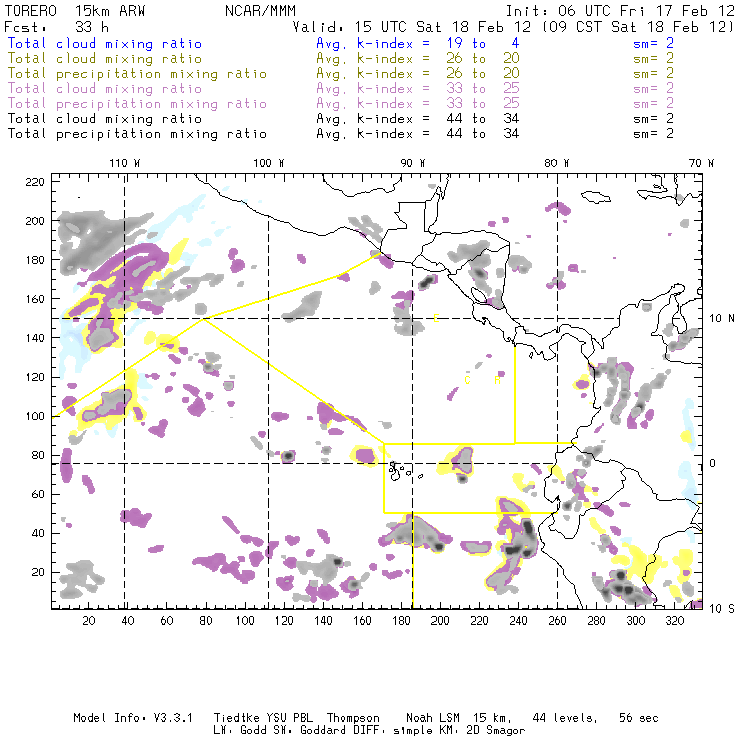Select the purple "Total precipitation mixing ratio" legend line
The width and height of the screenshot is (740, 740).
(x=137, y=104)
